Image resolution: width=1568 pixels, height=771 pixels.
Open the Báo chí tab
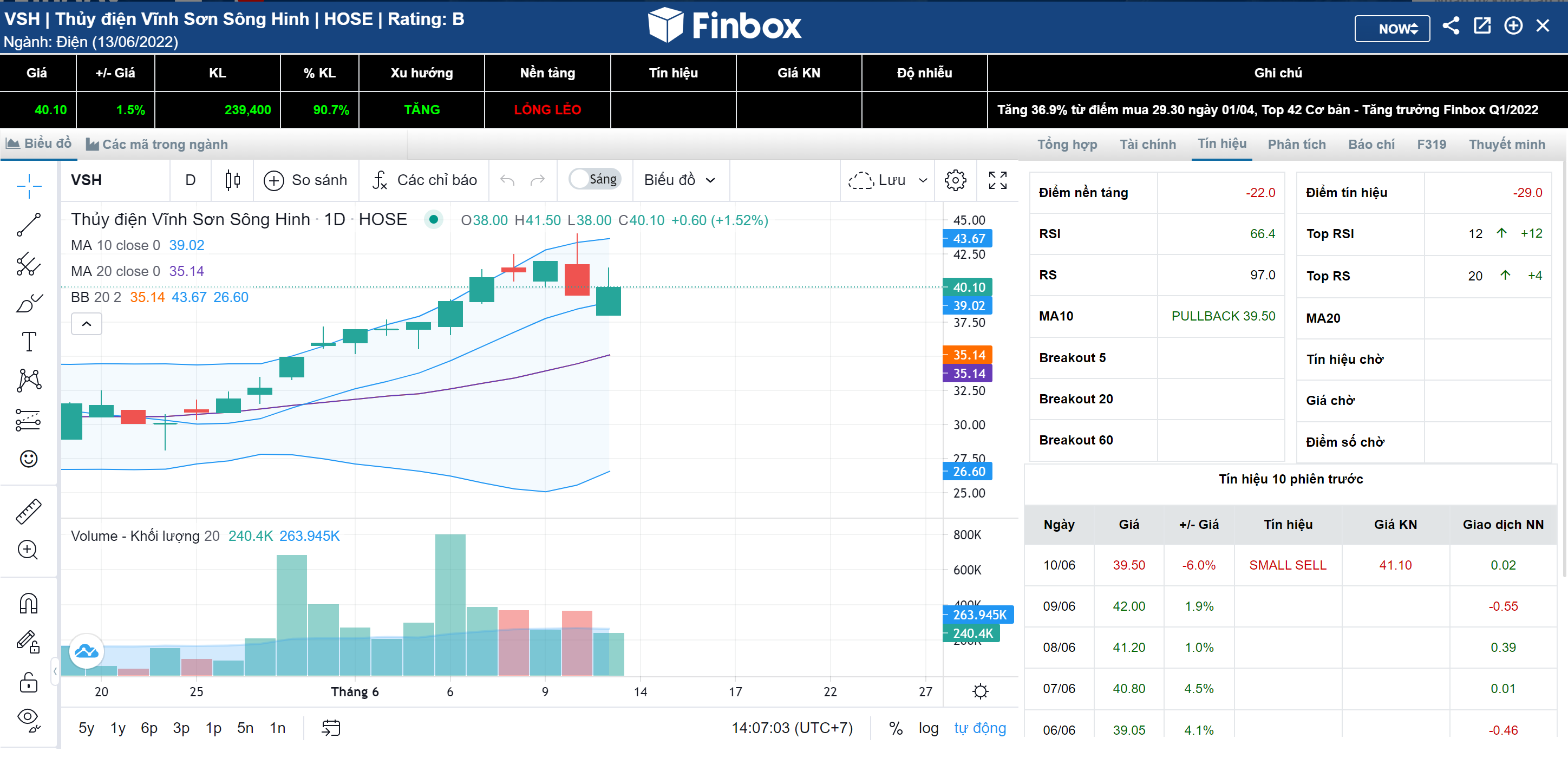pos(1371,144)
